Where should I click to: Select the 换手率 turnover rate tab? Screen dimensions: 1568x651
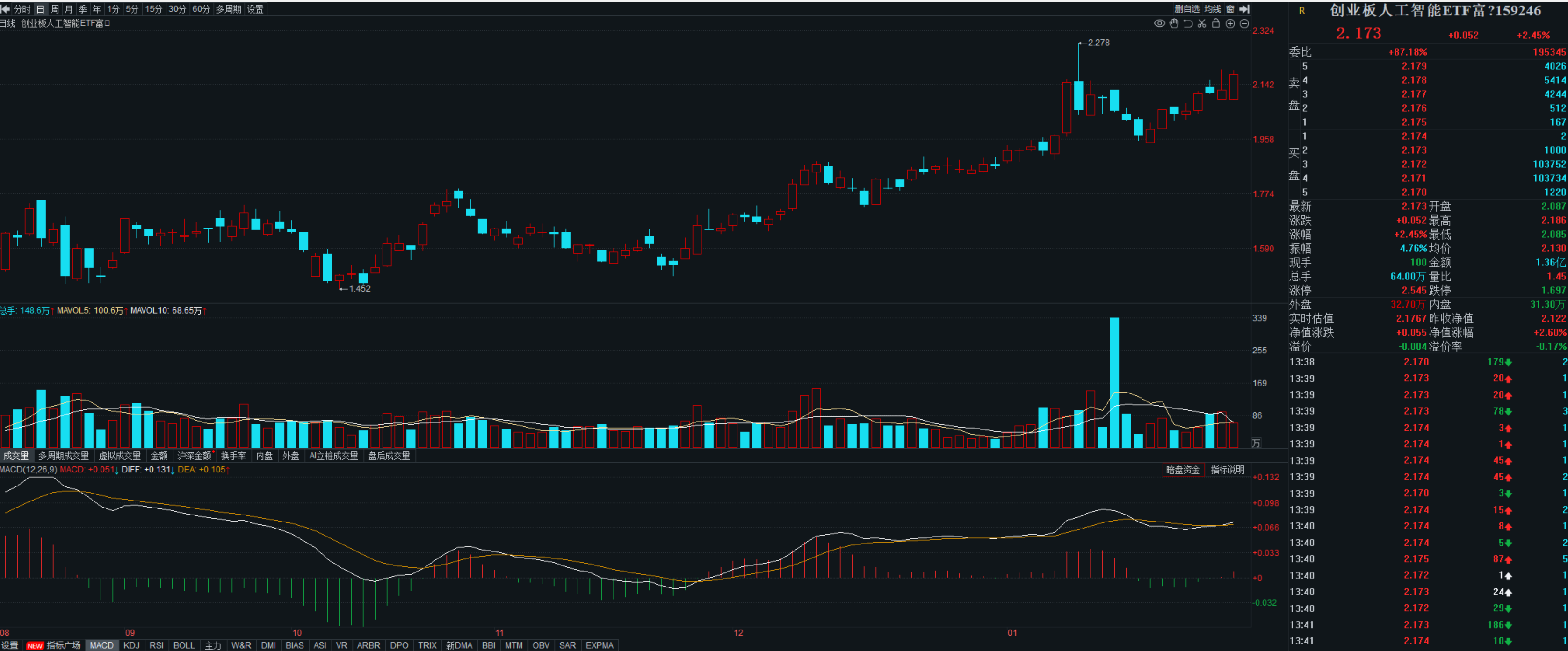tap(233, 456)
